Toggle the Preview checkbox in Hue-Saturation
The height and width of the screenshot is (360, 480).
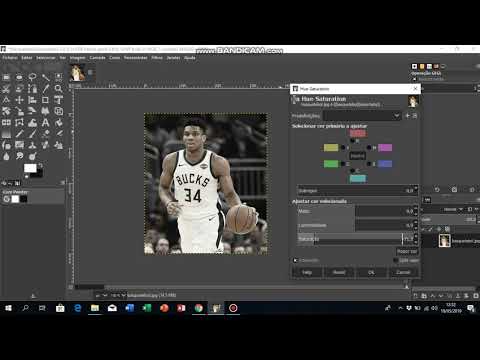click(295, 260)
